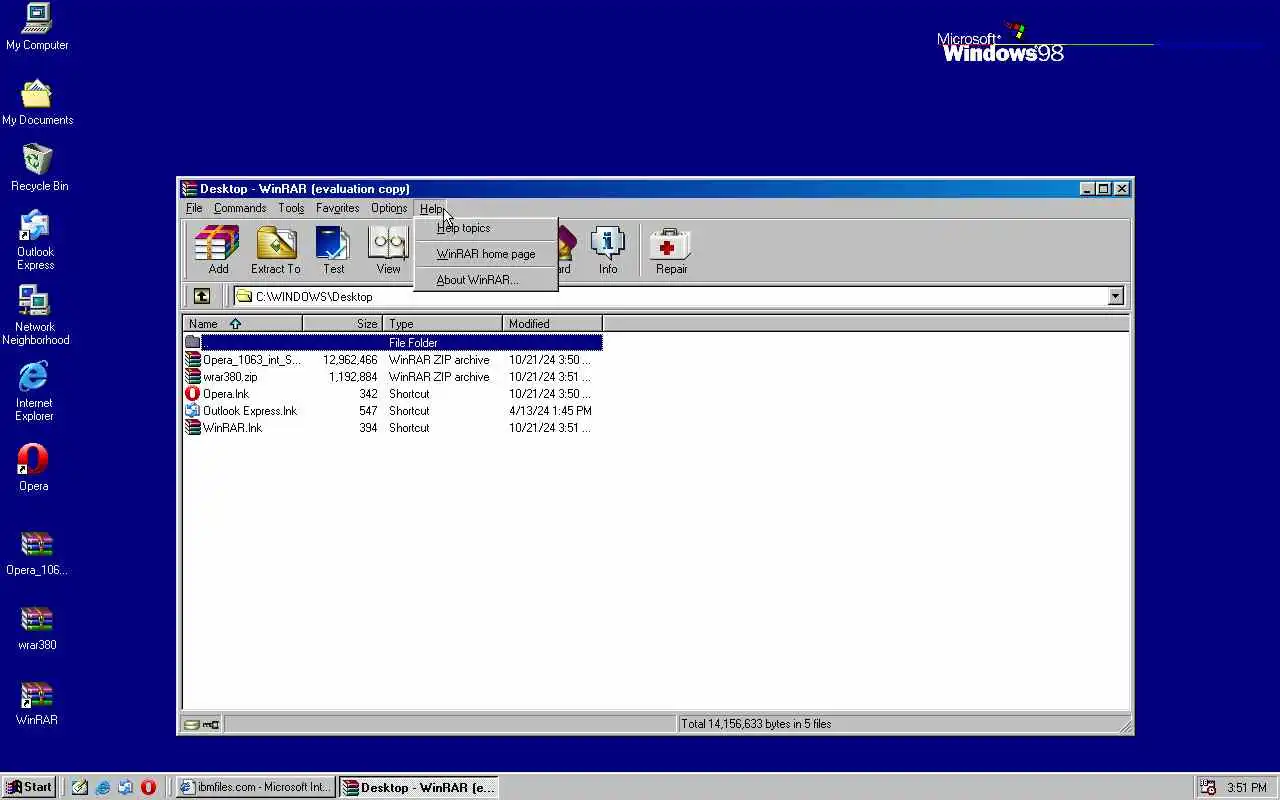Click the WinRAR title bar system icon
The image size is (1280, 800).
[189, 188]
